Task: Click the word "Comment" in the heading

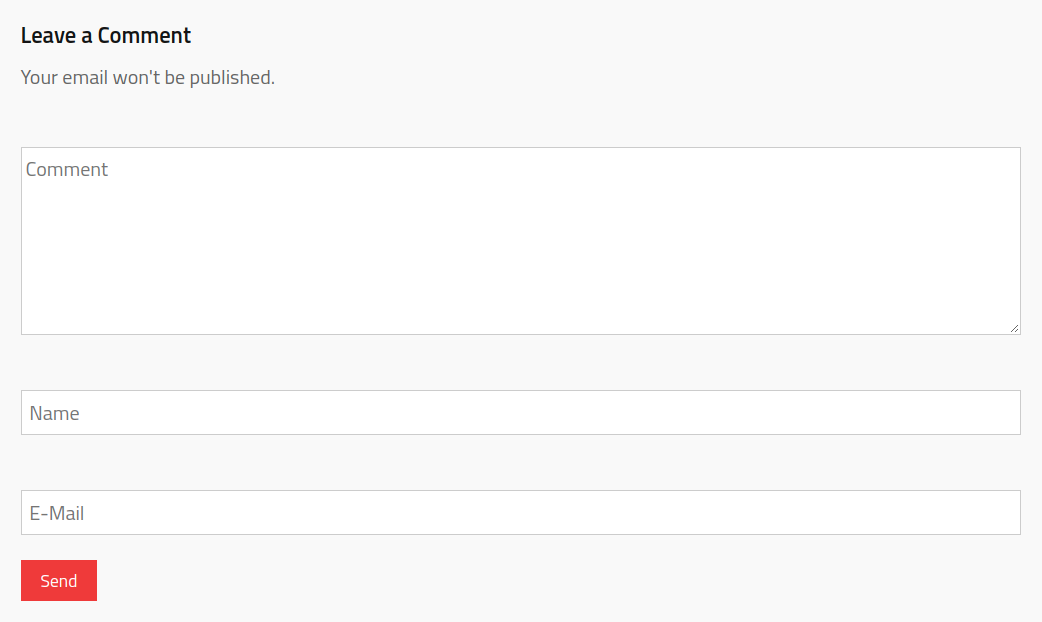Action: click(x=144, y=36)
